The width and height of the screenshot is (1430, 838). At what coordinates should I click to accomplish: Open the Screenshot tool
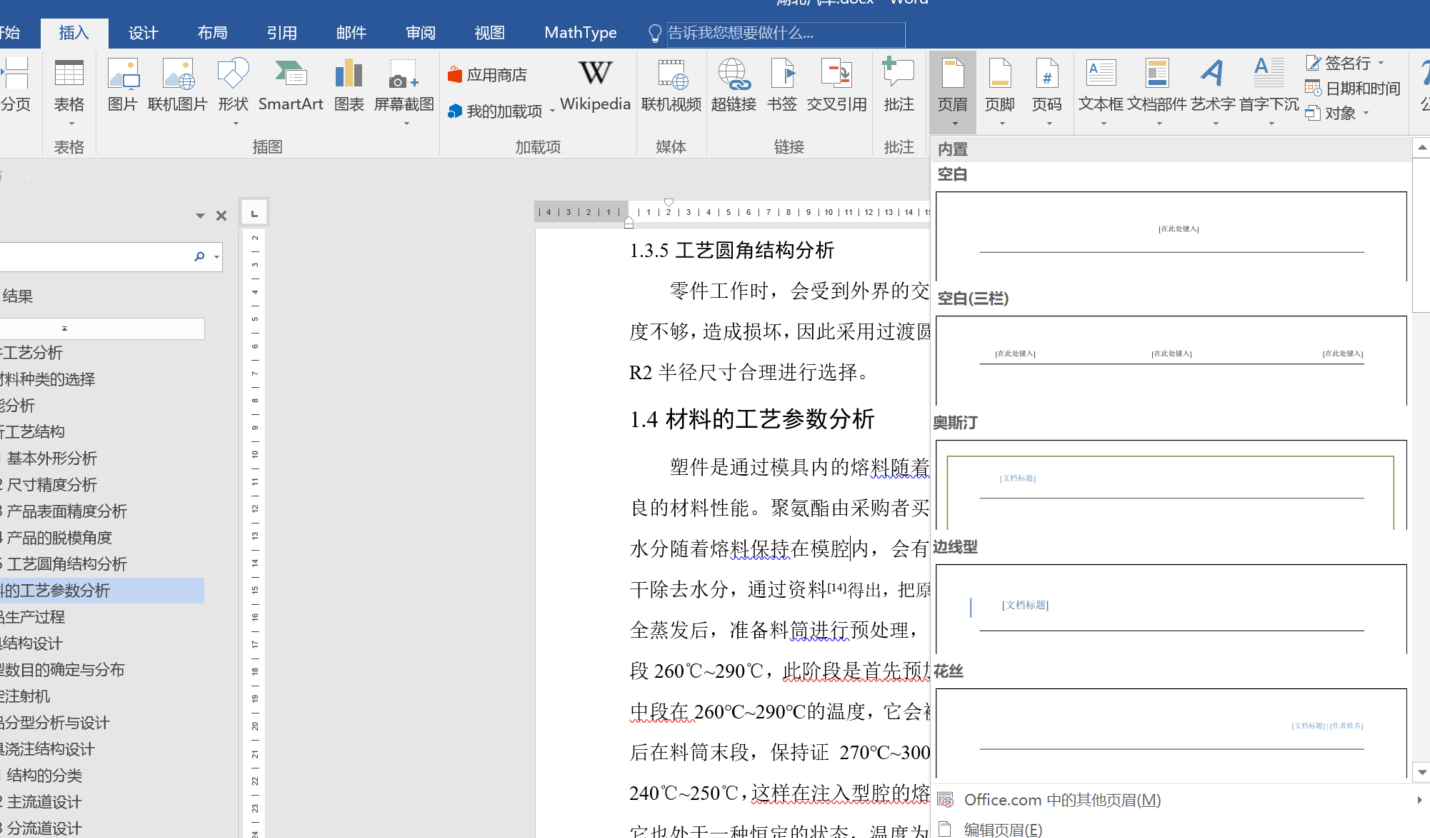coord(404,91)
